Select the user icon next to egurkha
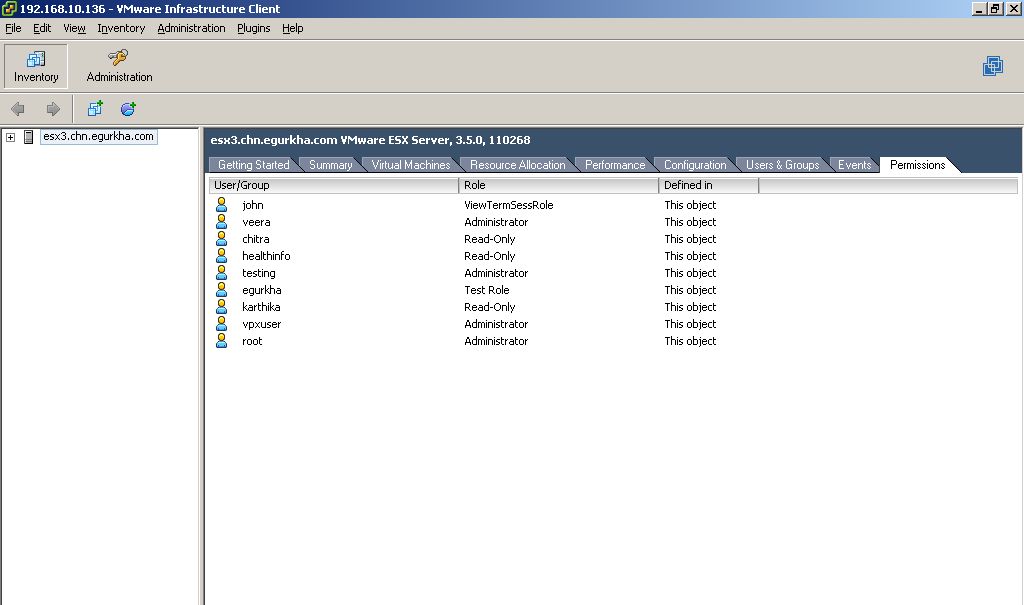The height and width of the screenshot is (605, 1024). (222, 289)
